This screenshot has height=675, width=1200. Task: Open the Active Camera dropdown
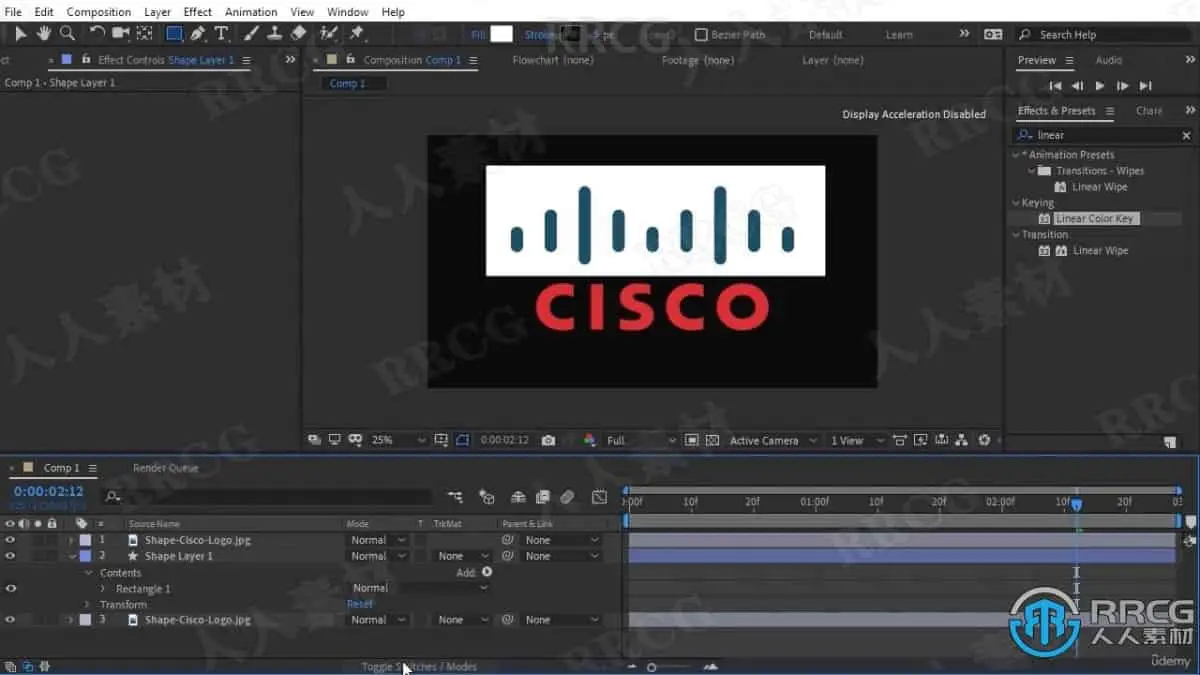coord(771,440)
